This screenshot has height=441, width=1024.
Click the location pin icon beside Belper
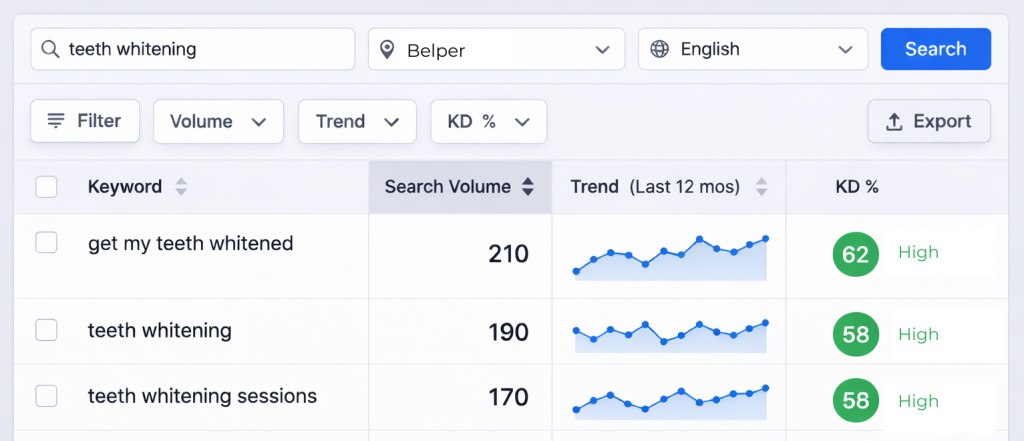coord(388,49)
